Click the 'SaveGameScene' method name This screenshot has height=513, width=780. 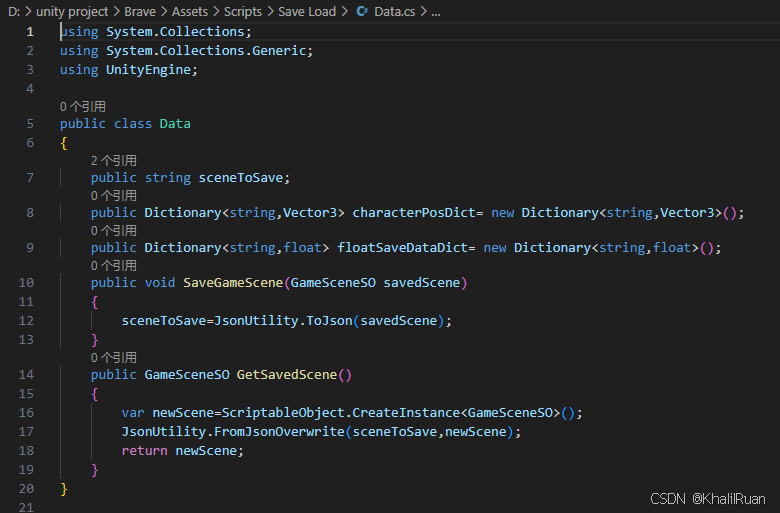pyautogui.click(x=233, y=283)
